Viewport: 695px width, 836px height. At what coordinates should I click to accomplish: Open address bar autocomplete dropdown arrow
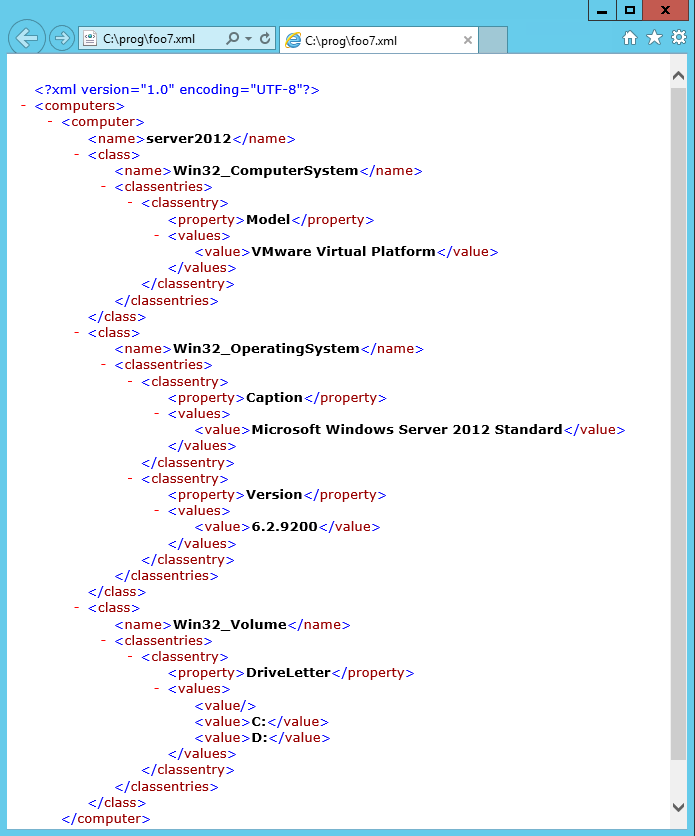pos(248,39)
